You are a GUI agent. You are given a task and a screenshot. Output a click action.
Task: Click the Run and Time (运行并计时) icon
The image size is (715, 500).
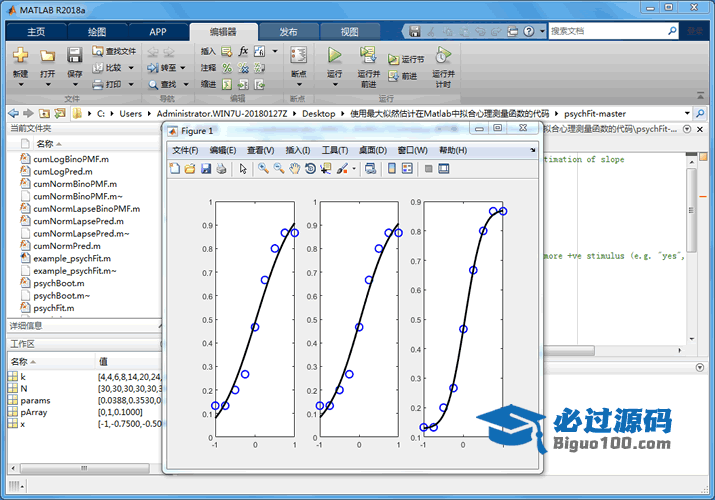[x=443, y=55]
